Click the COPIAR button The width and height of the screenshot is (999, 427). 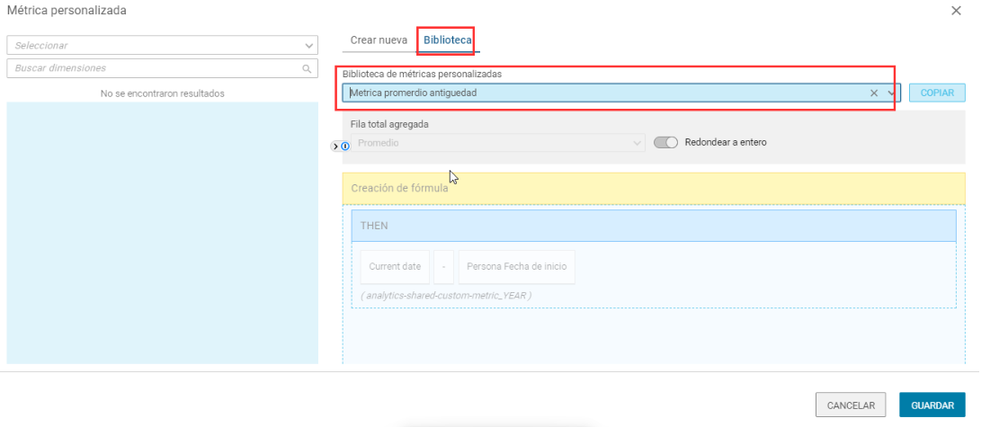coord(937,93)
